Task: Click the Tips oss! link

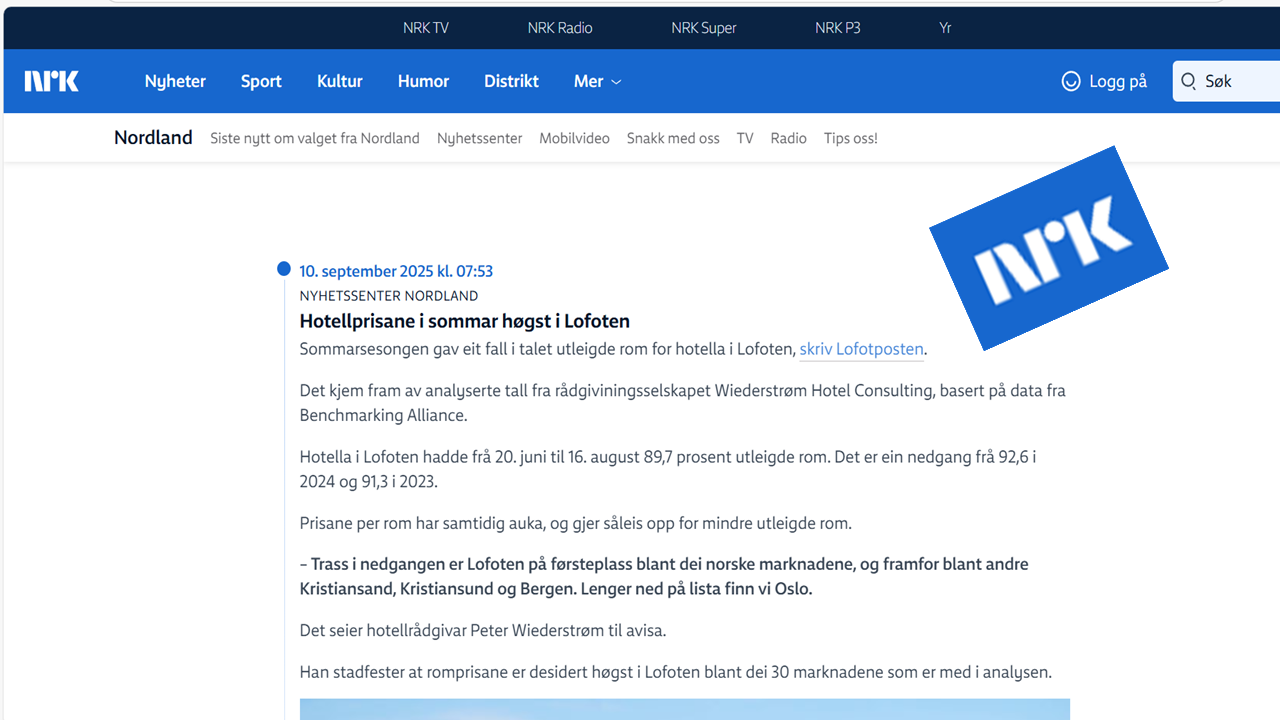Action: pos(850,138)
